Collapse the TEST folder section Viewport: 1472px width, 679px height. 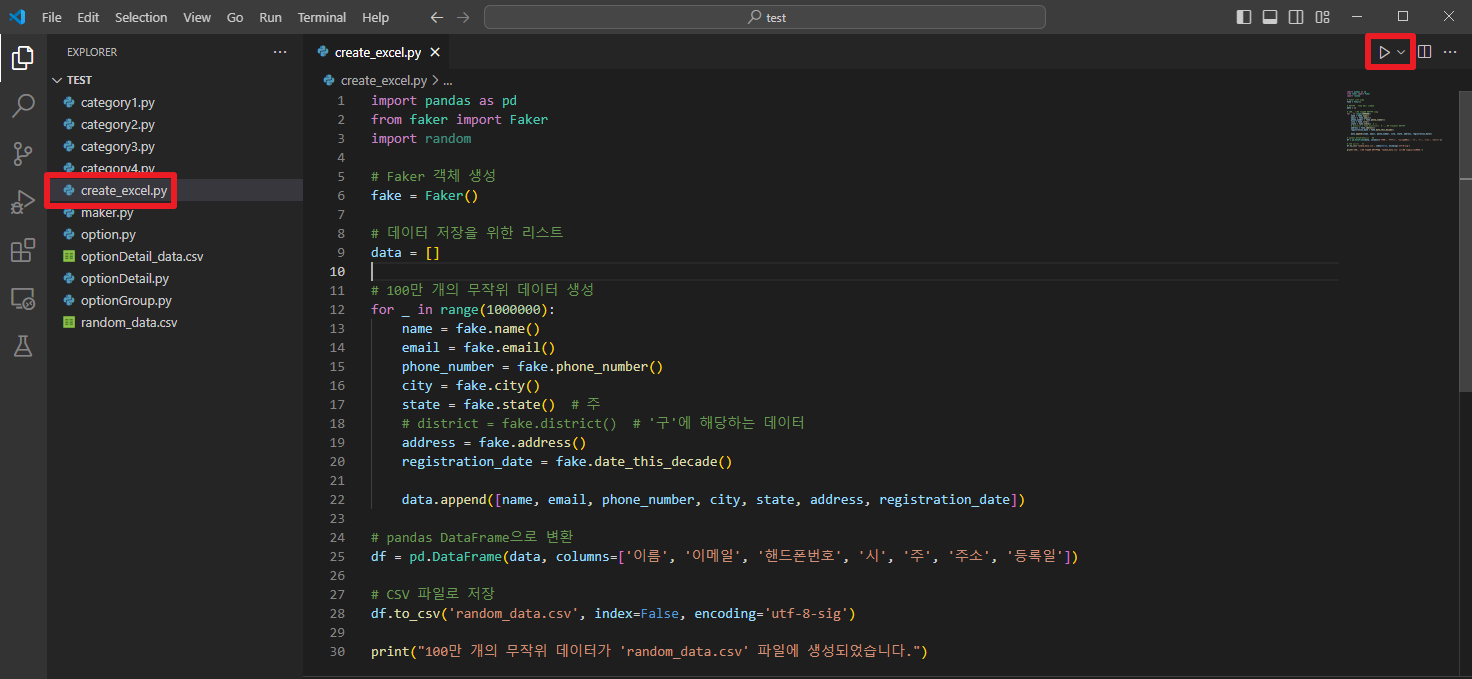click(175, 80)
